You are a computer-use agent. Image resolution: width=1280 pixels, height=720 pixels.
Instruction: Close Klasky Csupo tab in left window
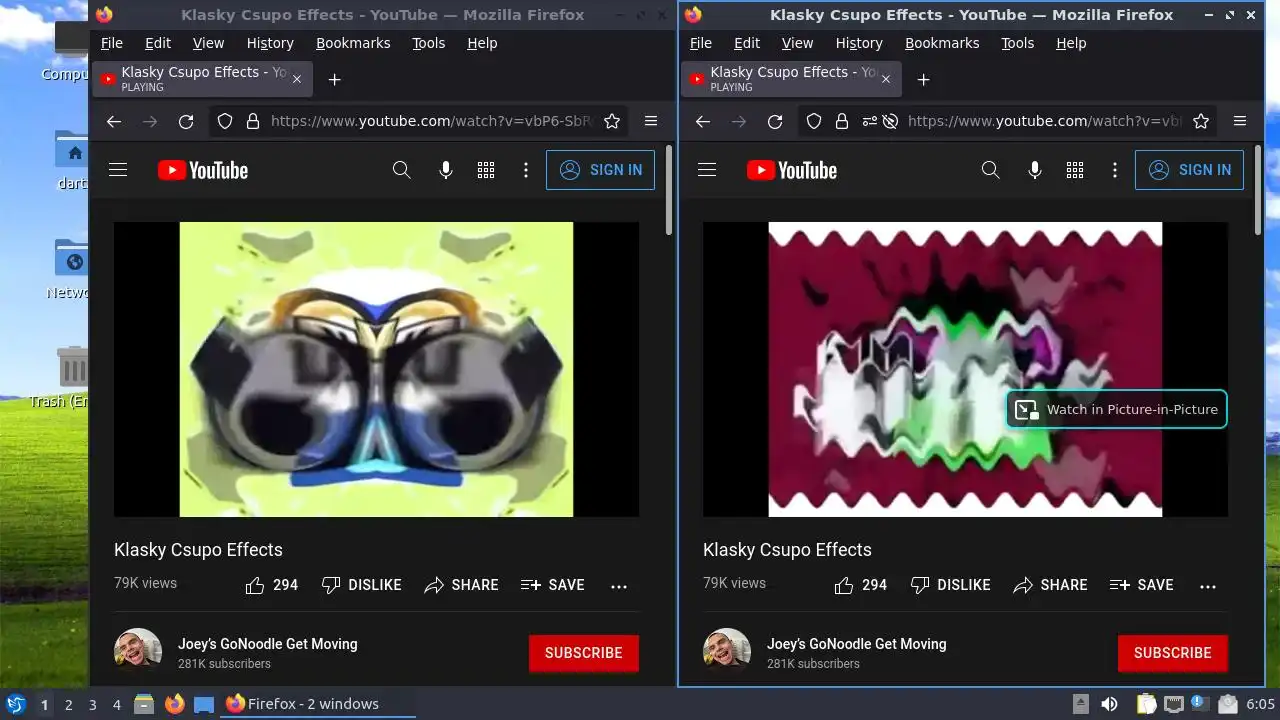[297, 79]
